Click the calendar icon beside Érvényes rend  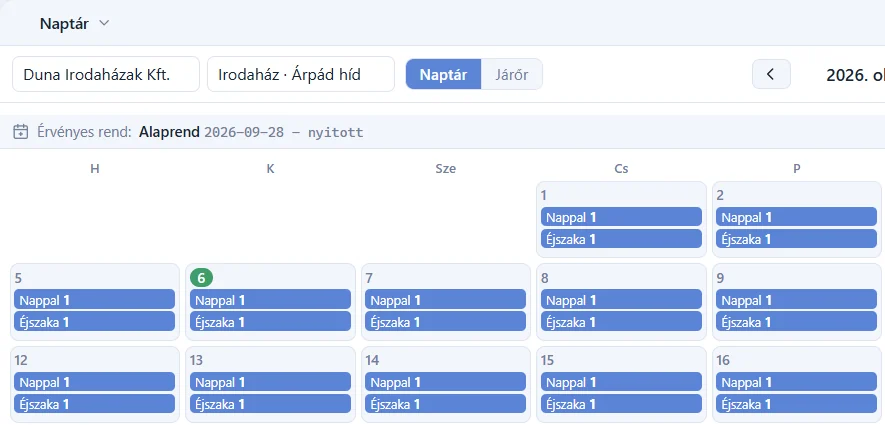pyautogui.click(x=20, y=132)
